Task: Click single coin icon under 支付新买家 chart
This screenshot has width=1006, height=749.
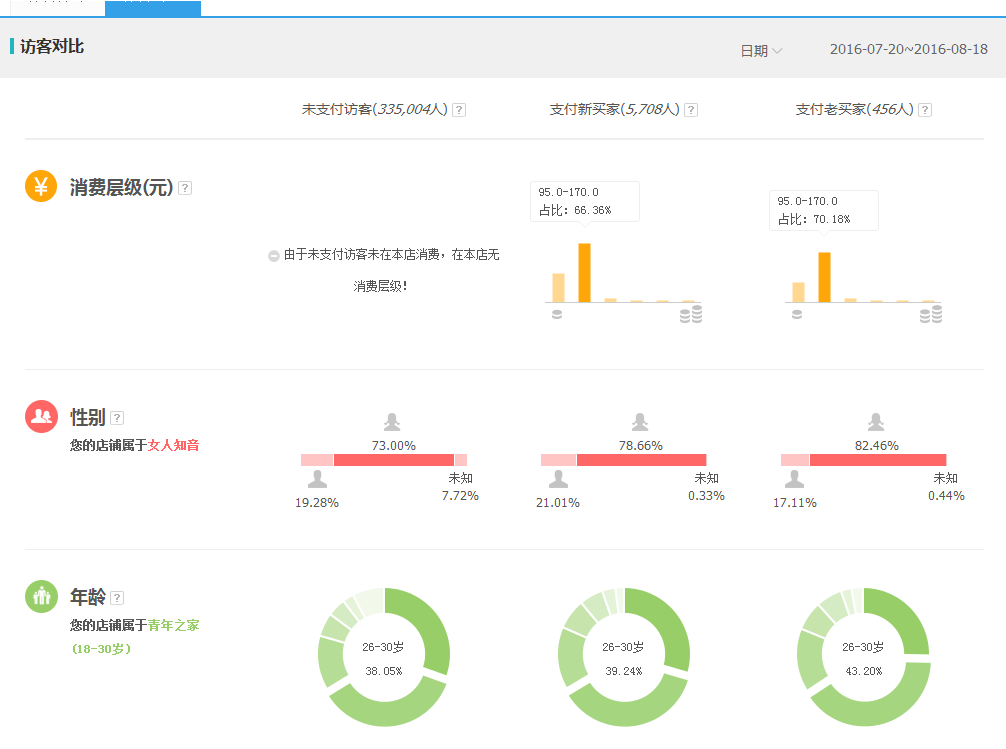Action: coord(557,314)
